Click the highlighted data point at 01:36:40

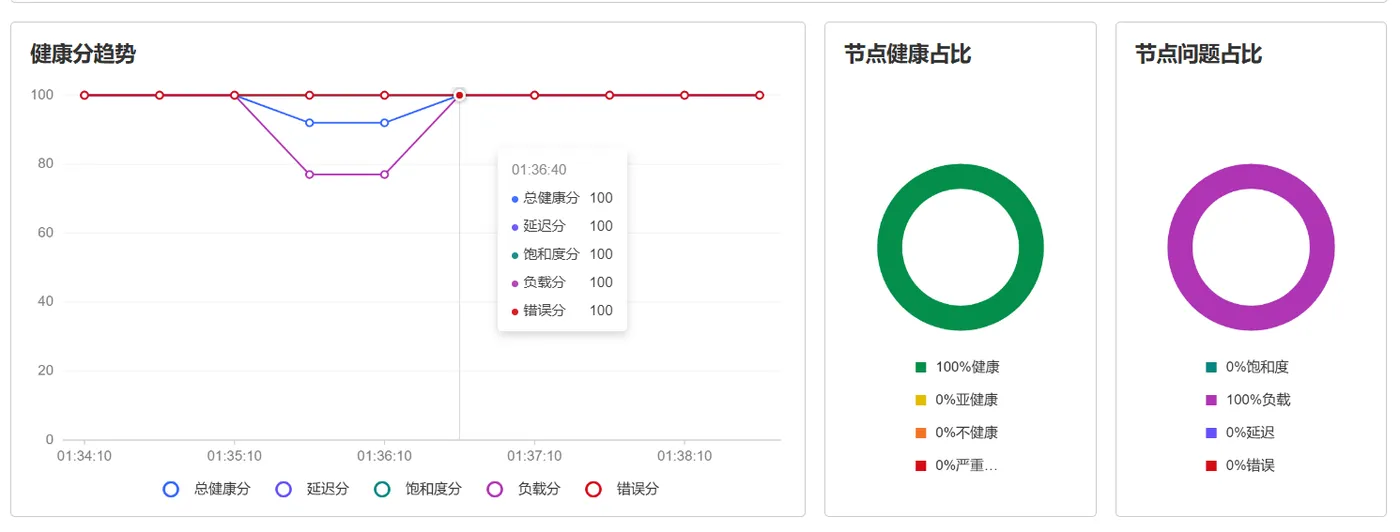(459, 95)
